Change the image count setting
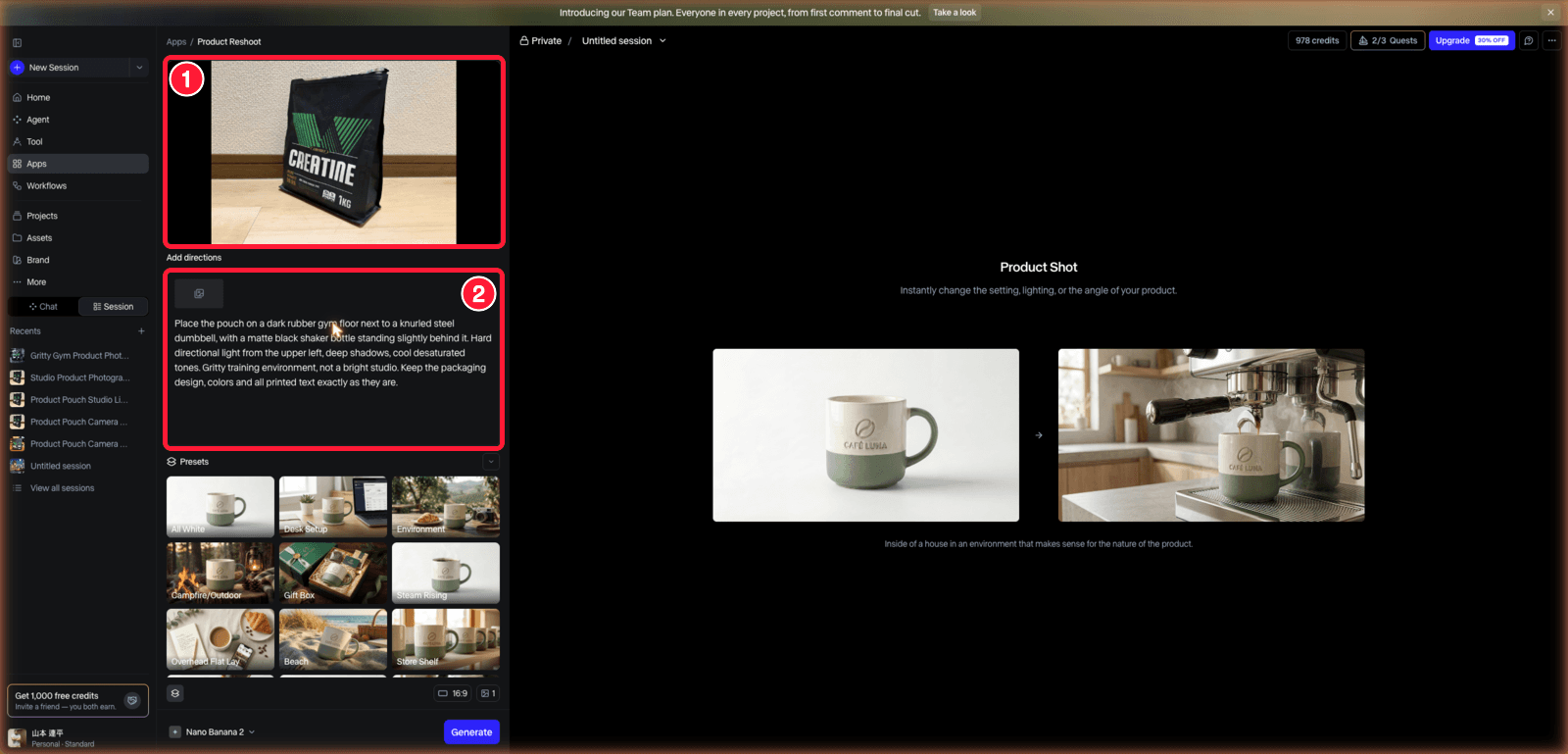 488,693
